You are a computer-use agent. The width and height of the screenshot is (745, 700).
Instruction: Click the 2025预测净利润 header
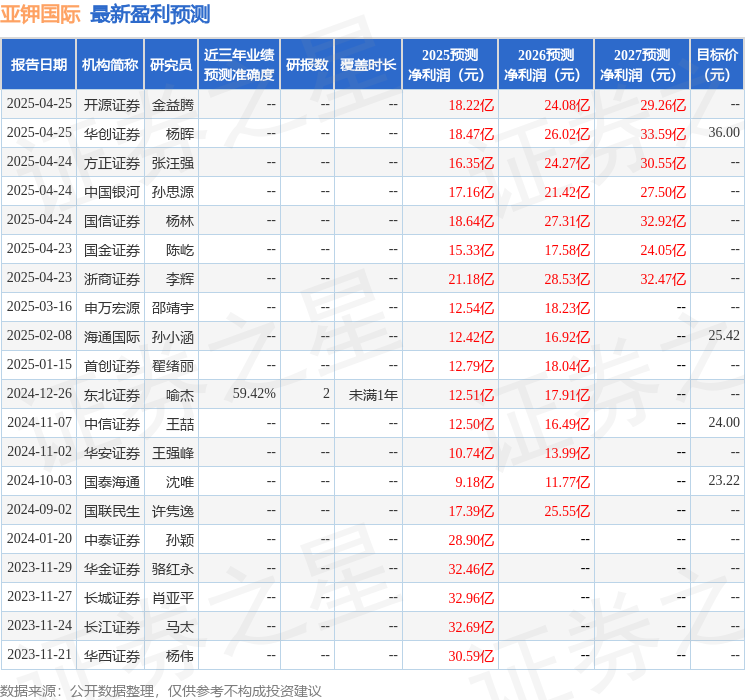[450, 65]
